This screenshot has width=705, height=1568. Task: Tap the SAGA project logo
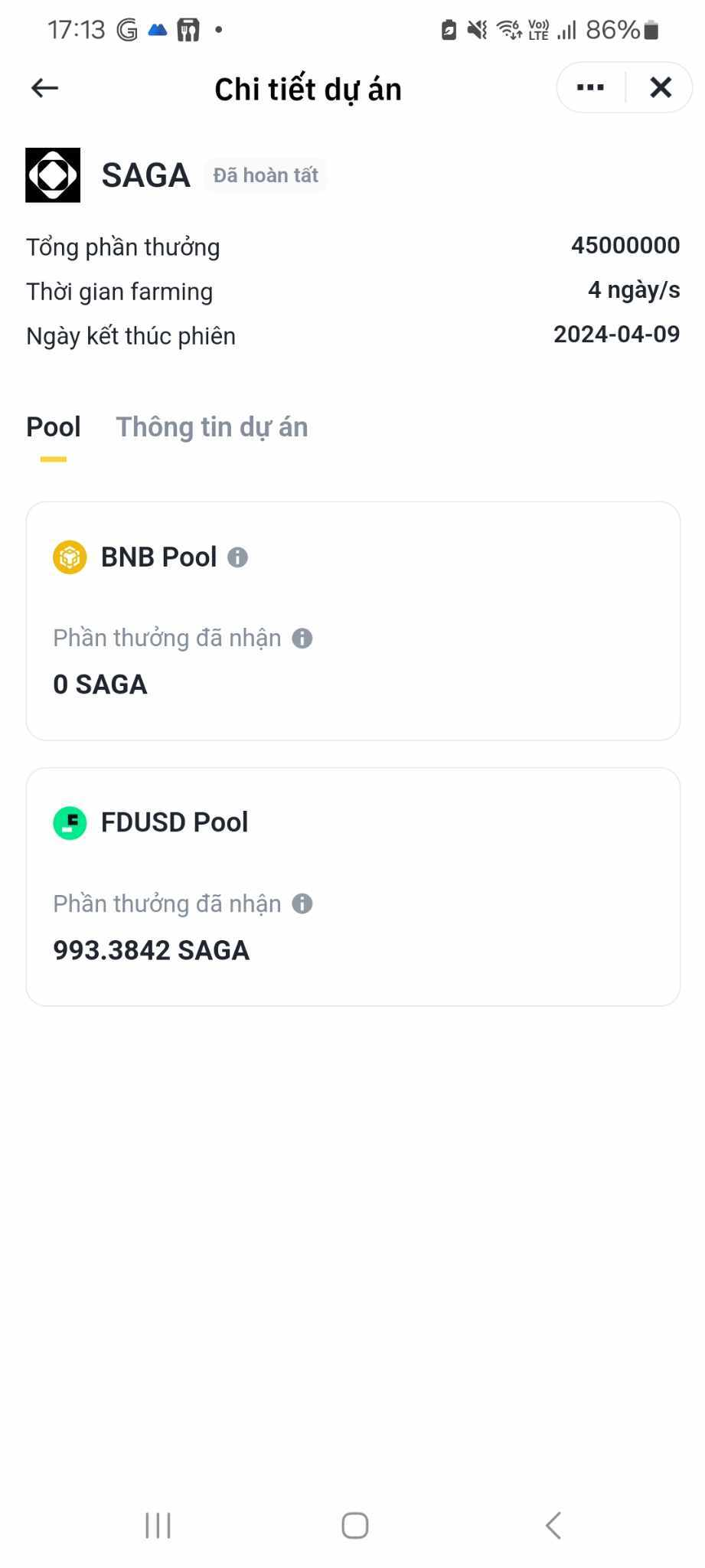(x=53, y=175)
